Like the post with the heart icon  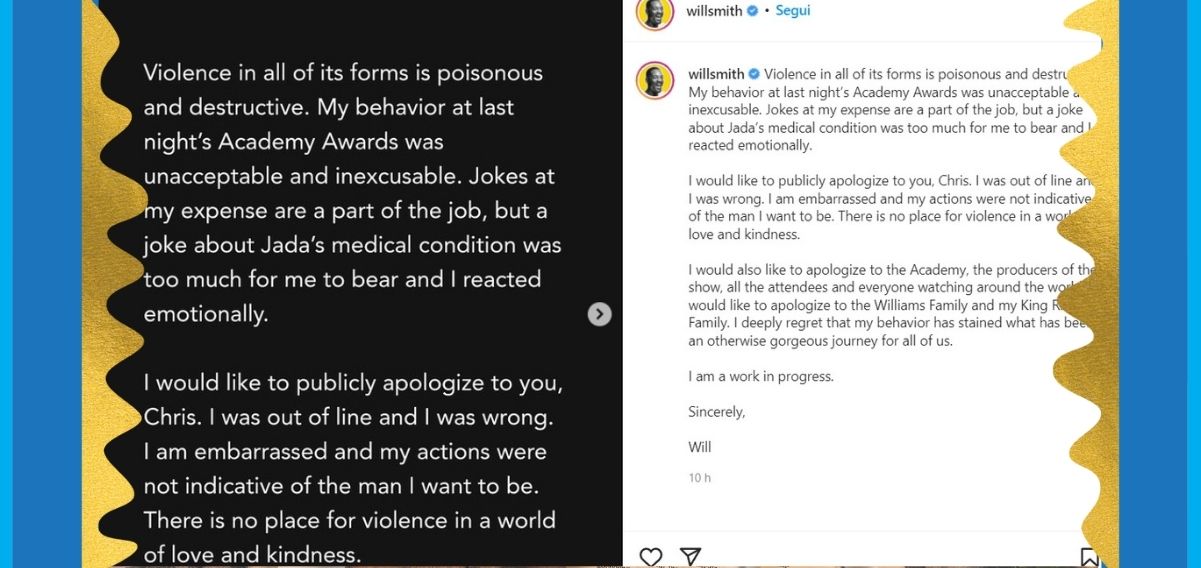[651, 557]
